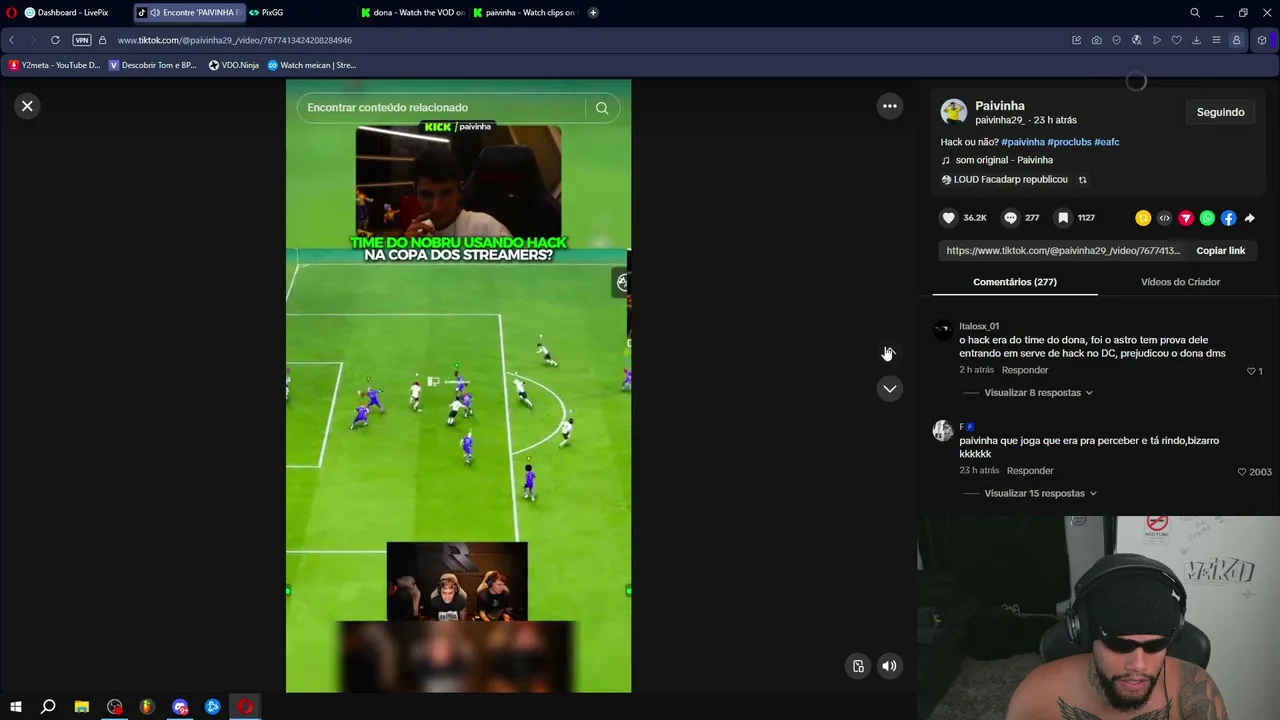
Task: Like the comment with 2003 likes
Action: point(1242,472)
